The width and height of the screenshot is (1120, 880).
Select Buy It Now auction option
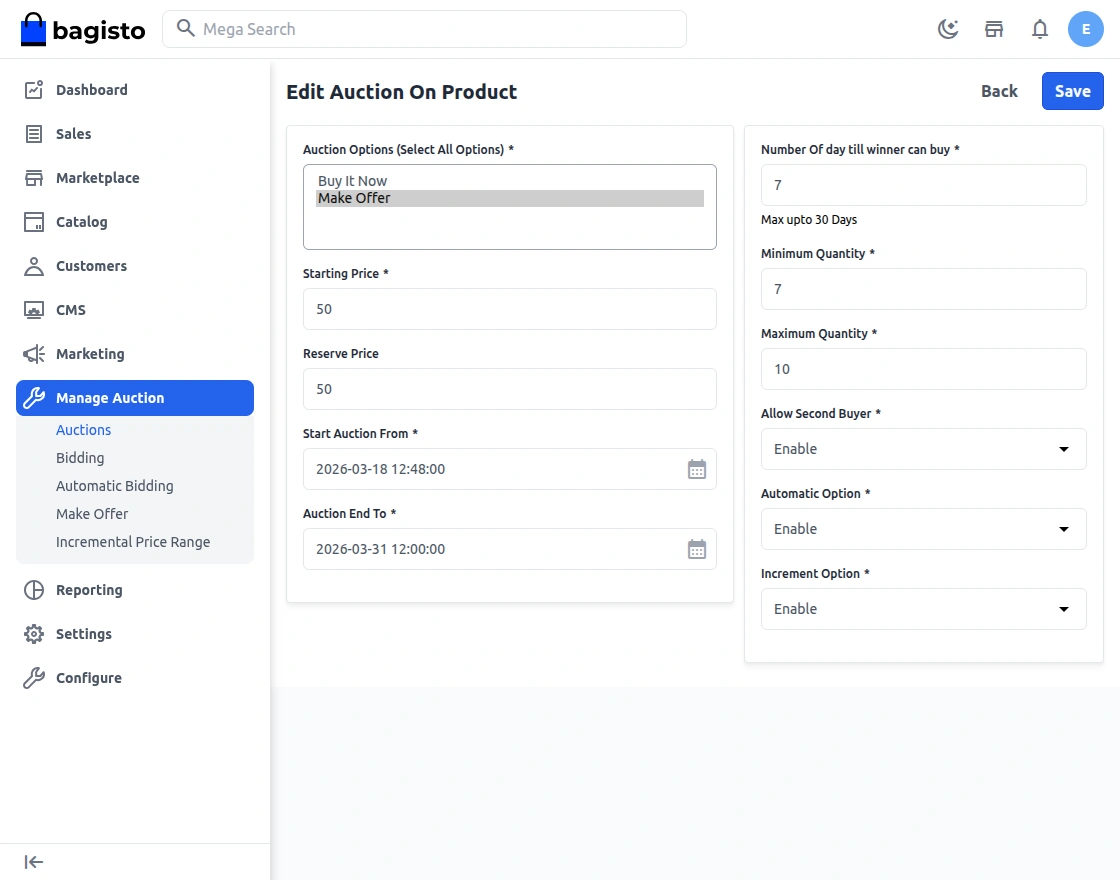(353, 181)
